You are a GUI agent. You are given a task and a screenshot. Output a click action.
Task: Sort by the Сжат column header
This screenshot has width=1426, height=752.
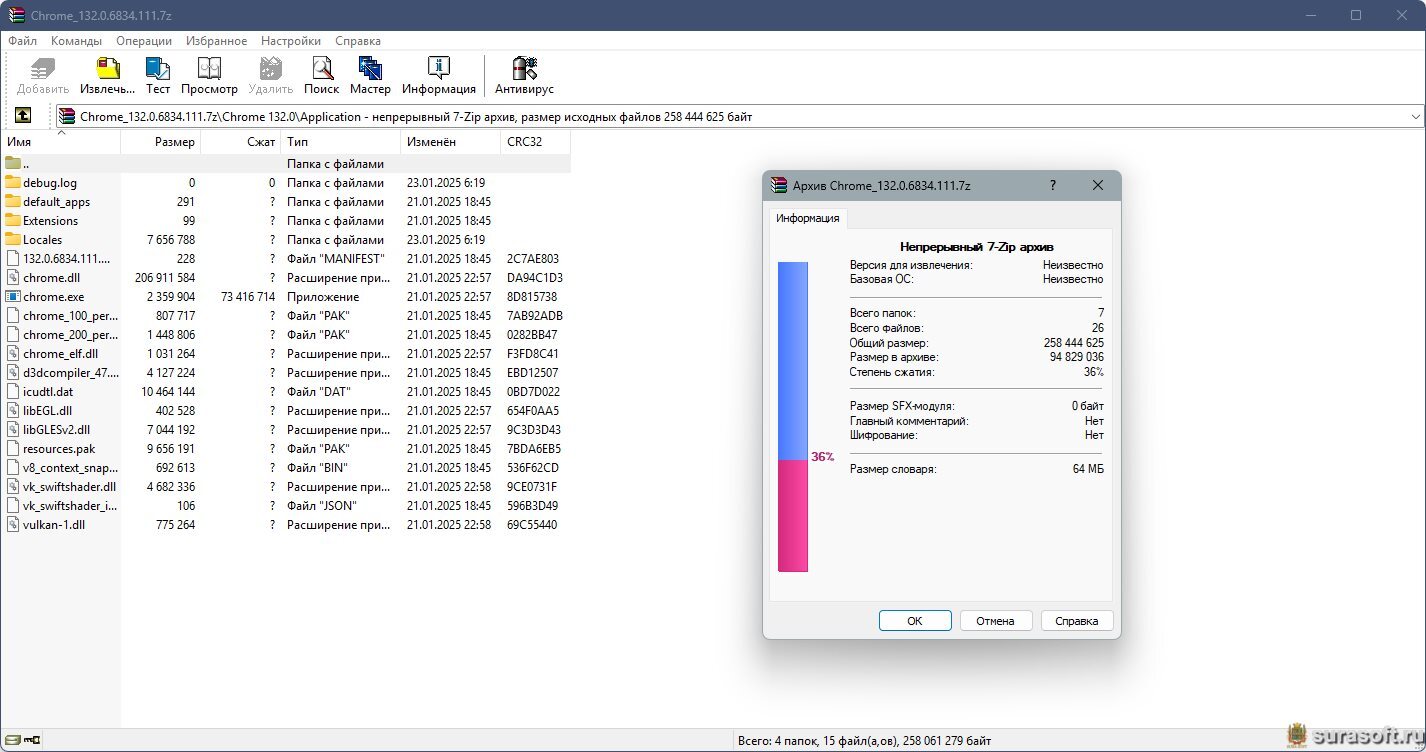point(241,142)
